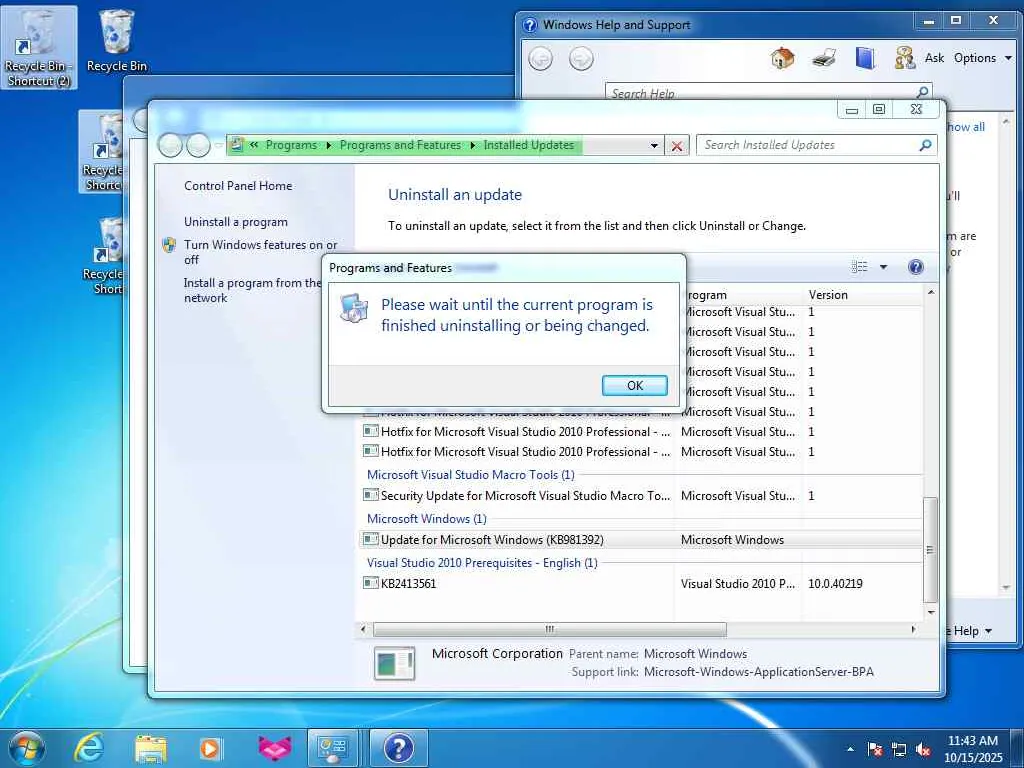Collapse Microsoft Windows (1) group
The height and width of the screenshot is (768, 1024).
point(426,519)
